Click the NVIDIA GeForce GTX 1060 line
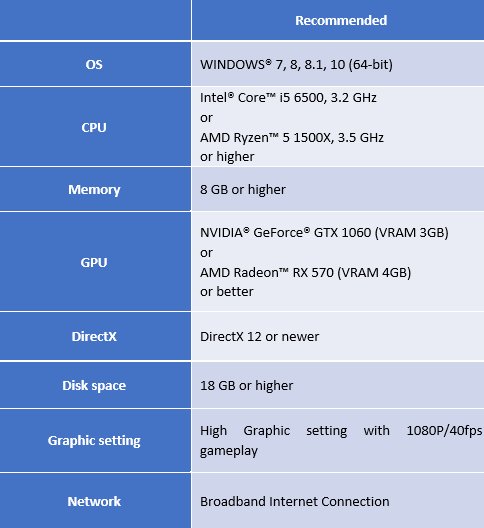The height and width of the screenshot is (528, 484). [x=324, y=233]
